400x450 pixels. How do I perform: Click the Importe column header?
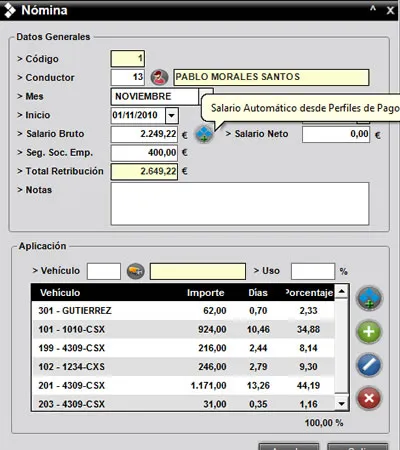(x=205, y=293)
